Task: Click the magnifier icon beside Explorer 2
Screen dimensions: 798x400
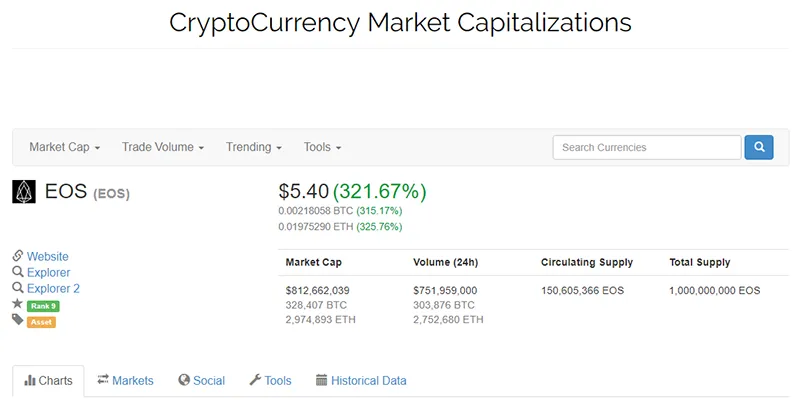Action: pos(18,288)
